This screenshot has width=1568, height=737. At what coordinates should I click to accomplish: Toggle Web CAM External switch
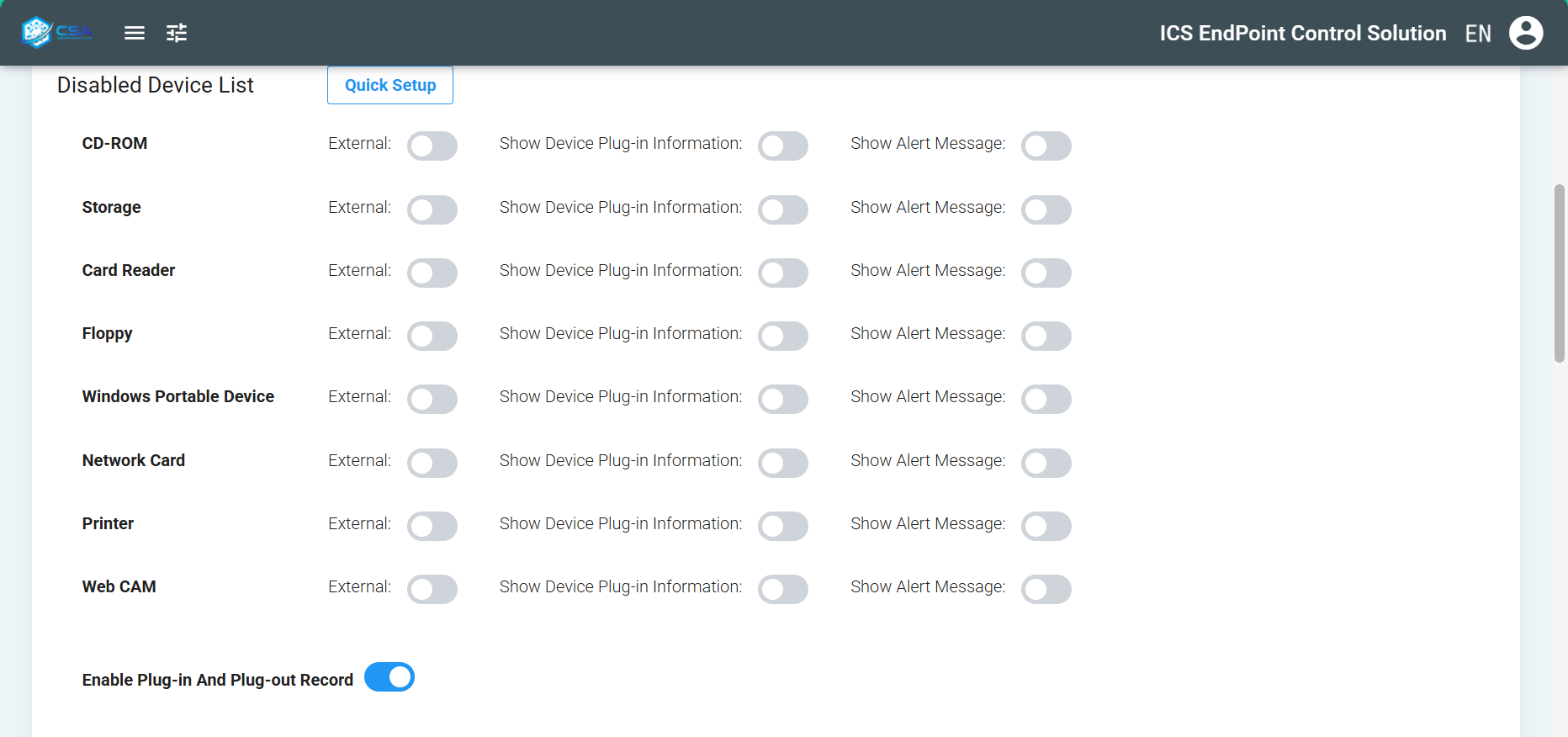432,589
